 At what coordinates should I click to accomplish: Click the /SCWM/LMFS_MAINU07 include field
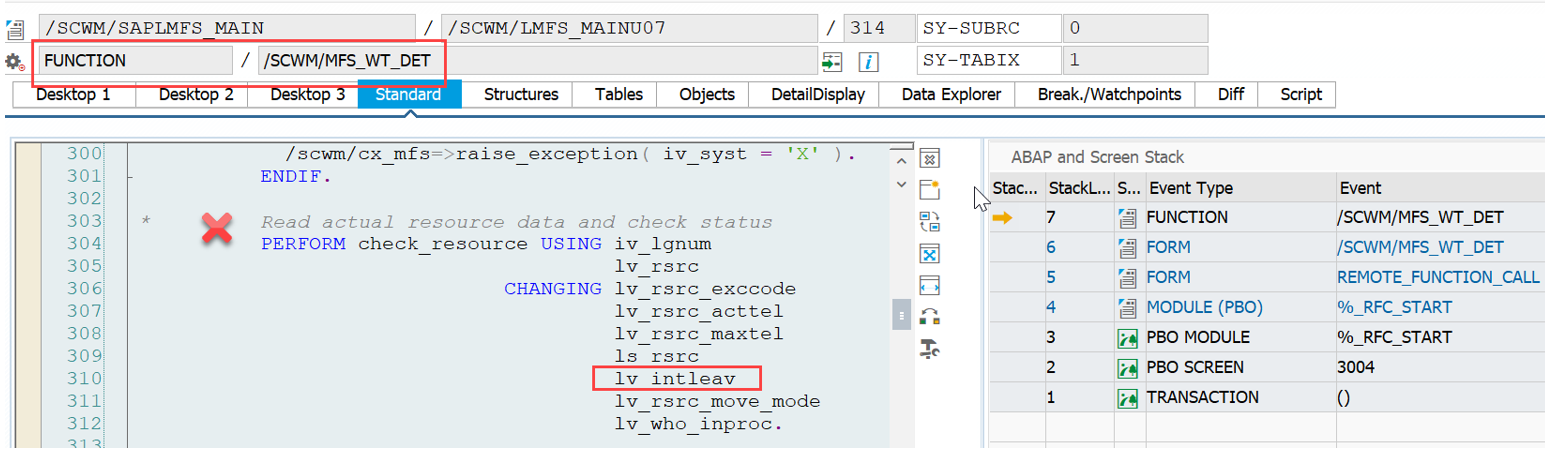tap(628, 28)
